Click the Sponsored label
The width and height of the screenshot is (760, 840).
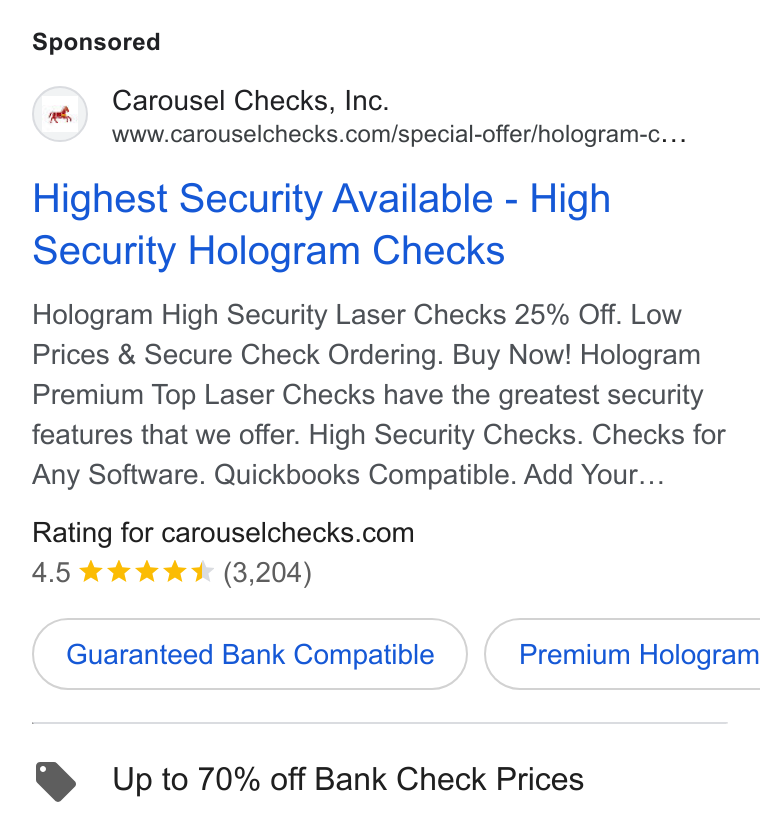[x=96, y=42]
